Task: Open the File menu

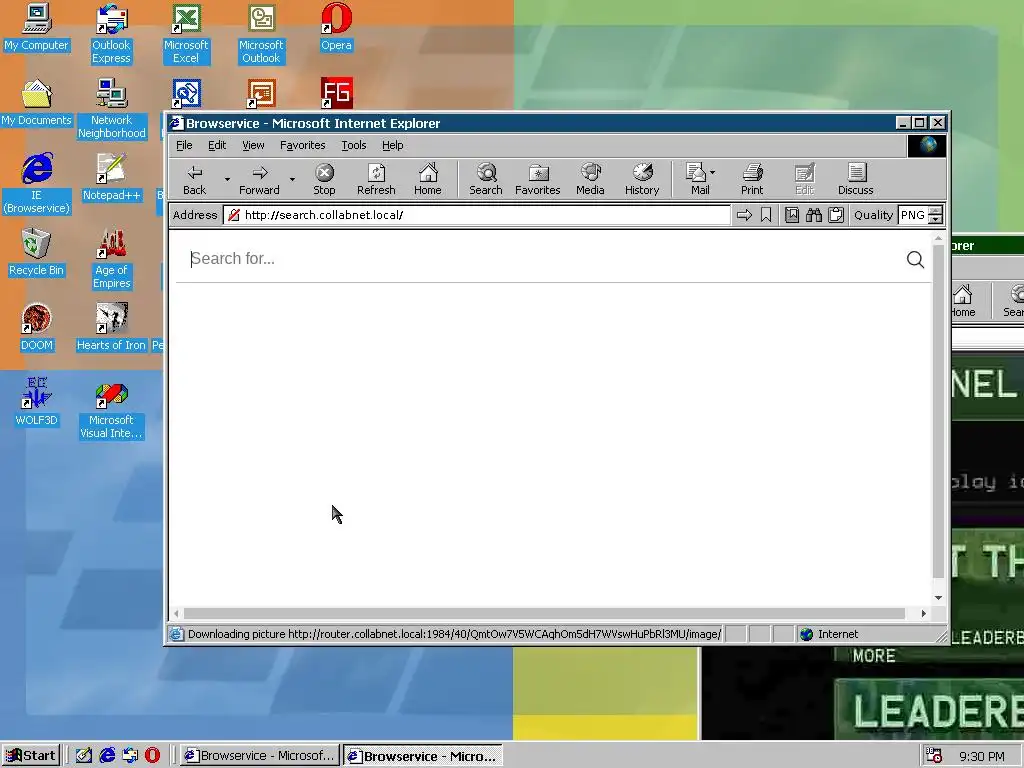Action: [x=184, y=145]
